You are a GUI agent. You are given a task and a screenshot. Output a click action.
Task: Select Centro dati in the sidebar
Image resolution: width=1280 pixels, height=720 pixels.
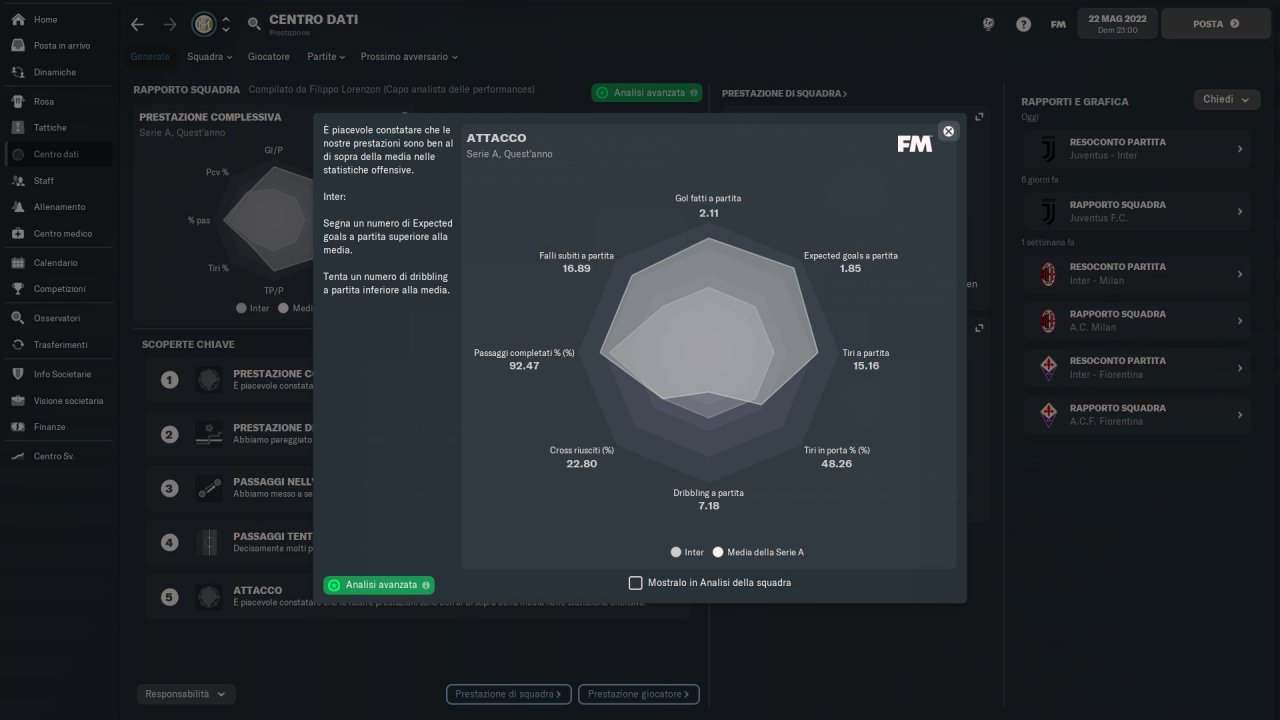[56, 154]
